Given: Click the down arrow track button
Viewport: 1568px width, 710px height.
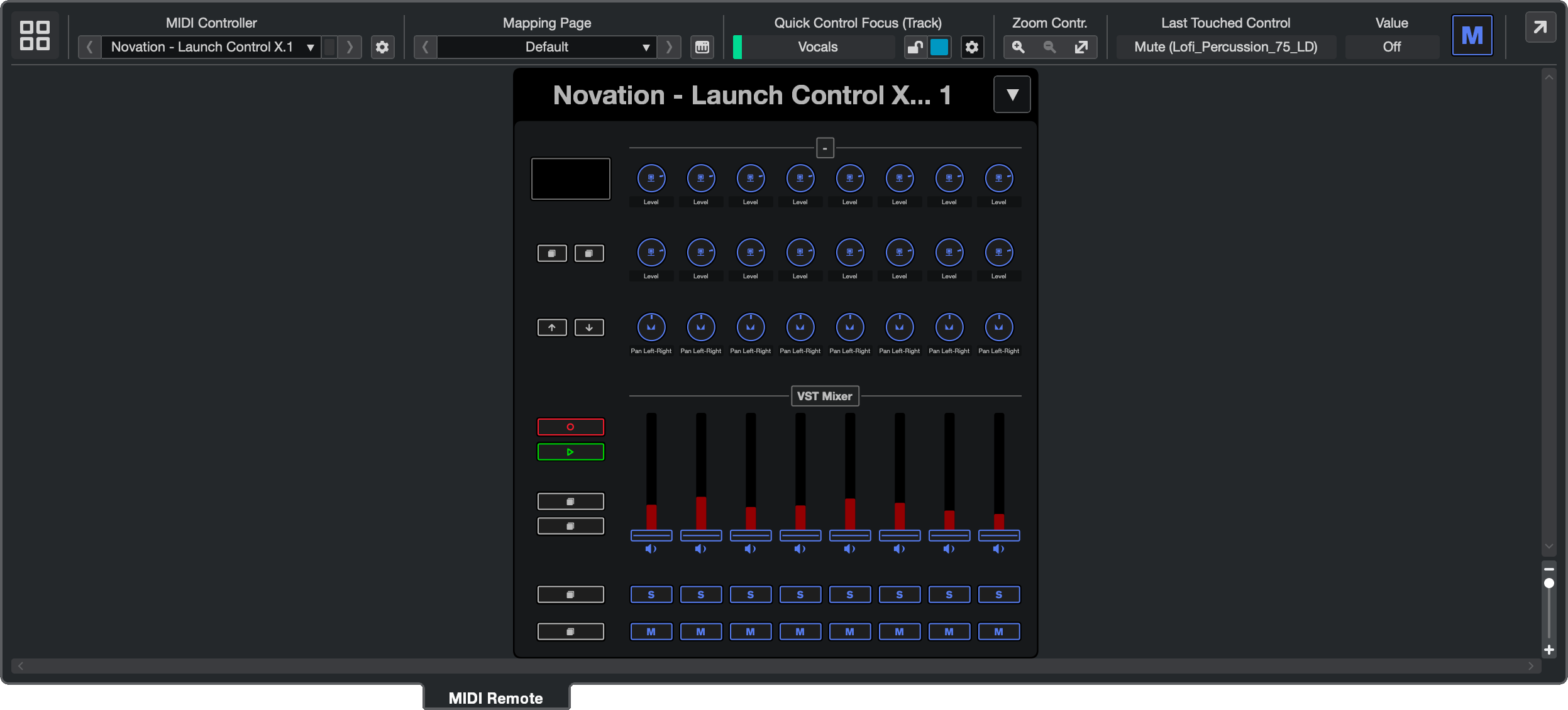Looking at the screenshot, I should point(589,327).
